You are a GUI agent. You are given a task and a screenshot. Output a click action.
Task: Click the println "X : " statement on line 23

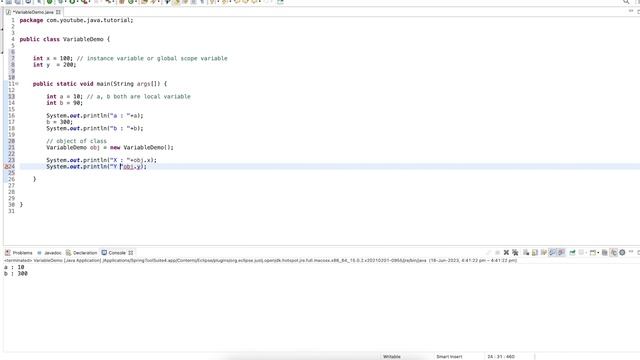click(101, 160)
